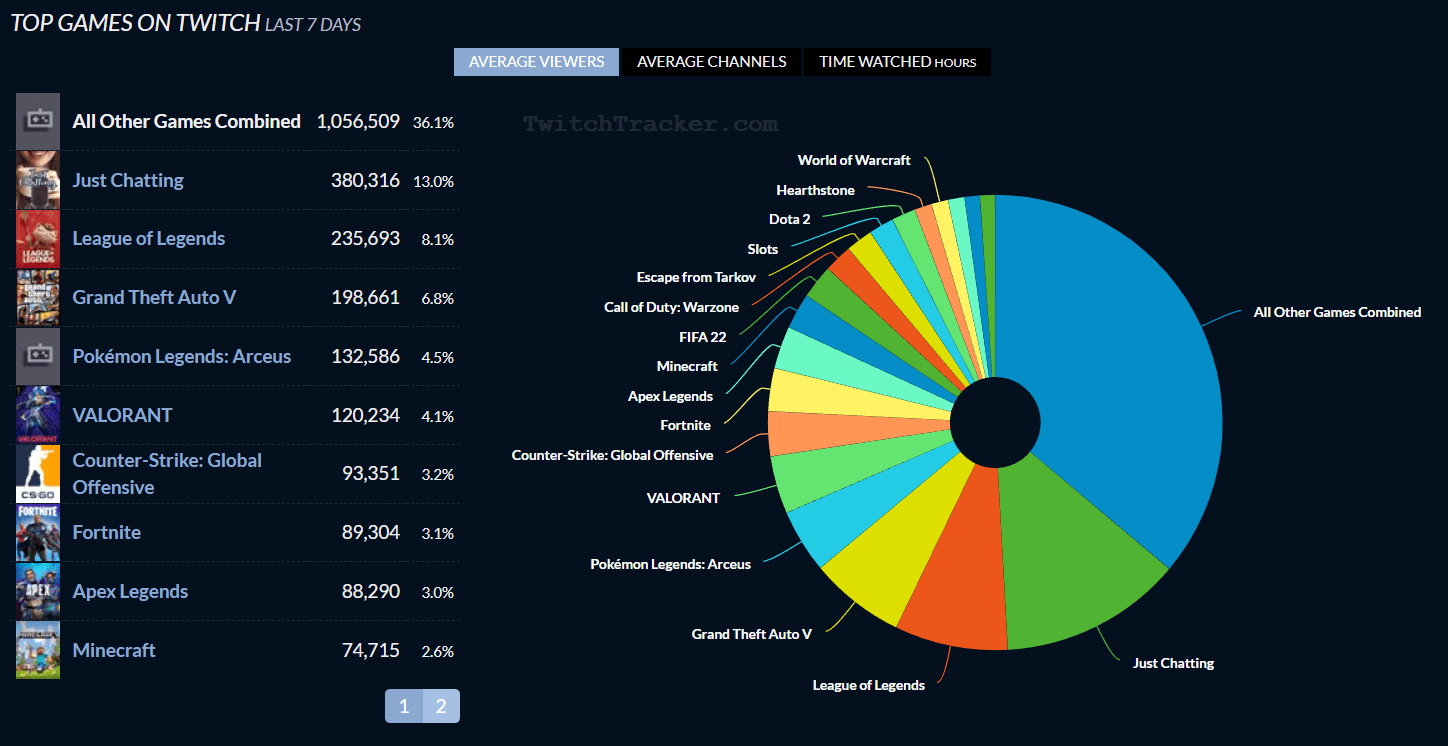The height and width of the screenshot is (746, 1448).
Task: Open the VALORANT list link
Action: pos(122,415)
